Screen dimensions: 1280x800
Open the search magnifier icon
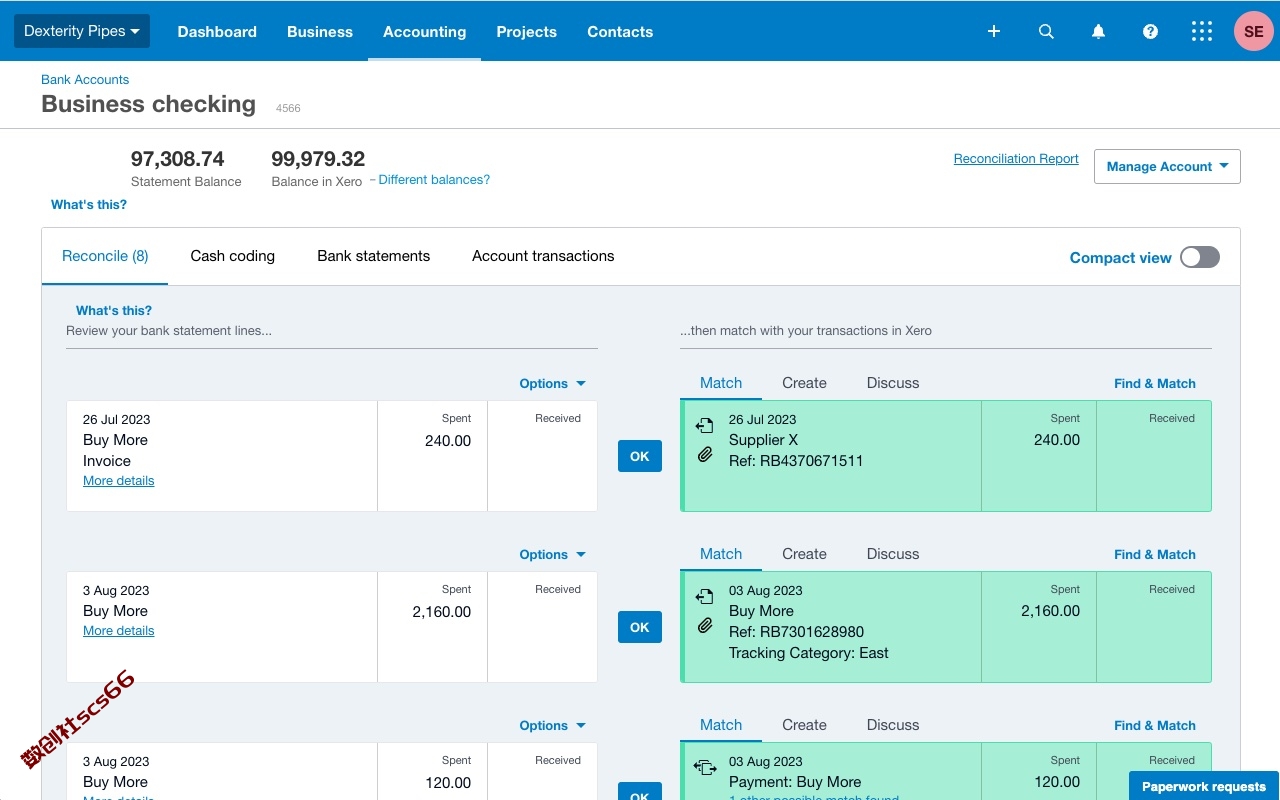point(1046,31)
